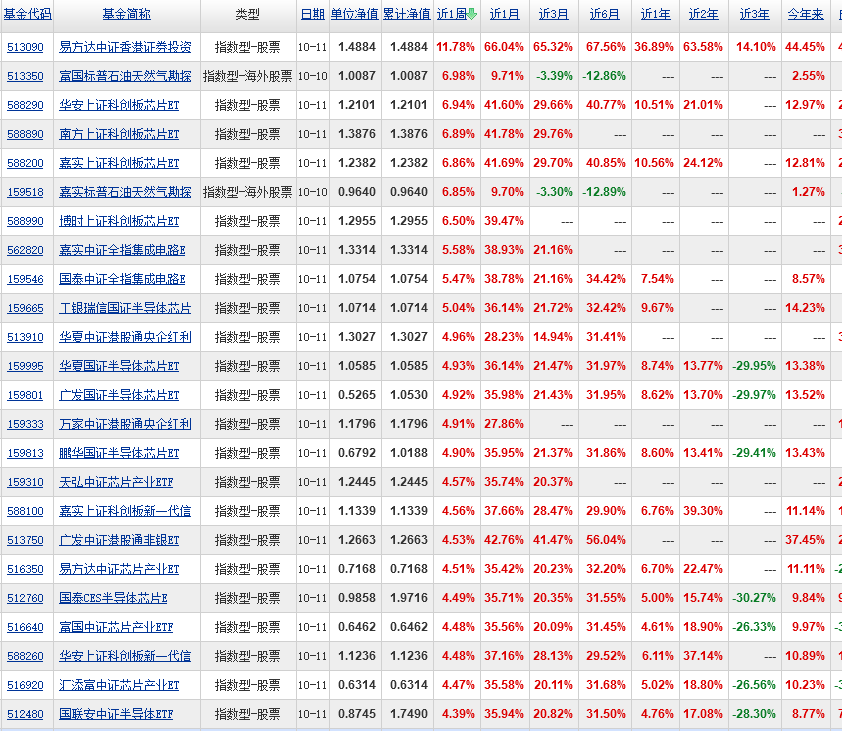Screen dimensions: 842x731
Task: Open the 富国标普石油天然气勘探 fund link
Action: (x=125, y=76)
